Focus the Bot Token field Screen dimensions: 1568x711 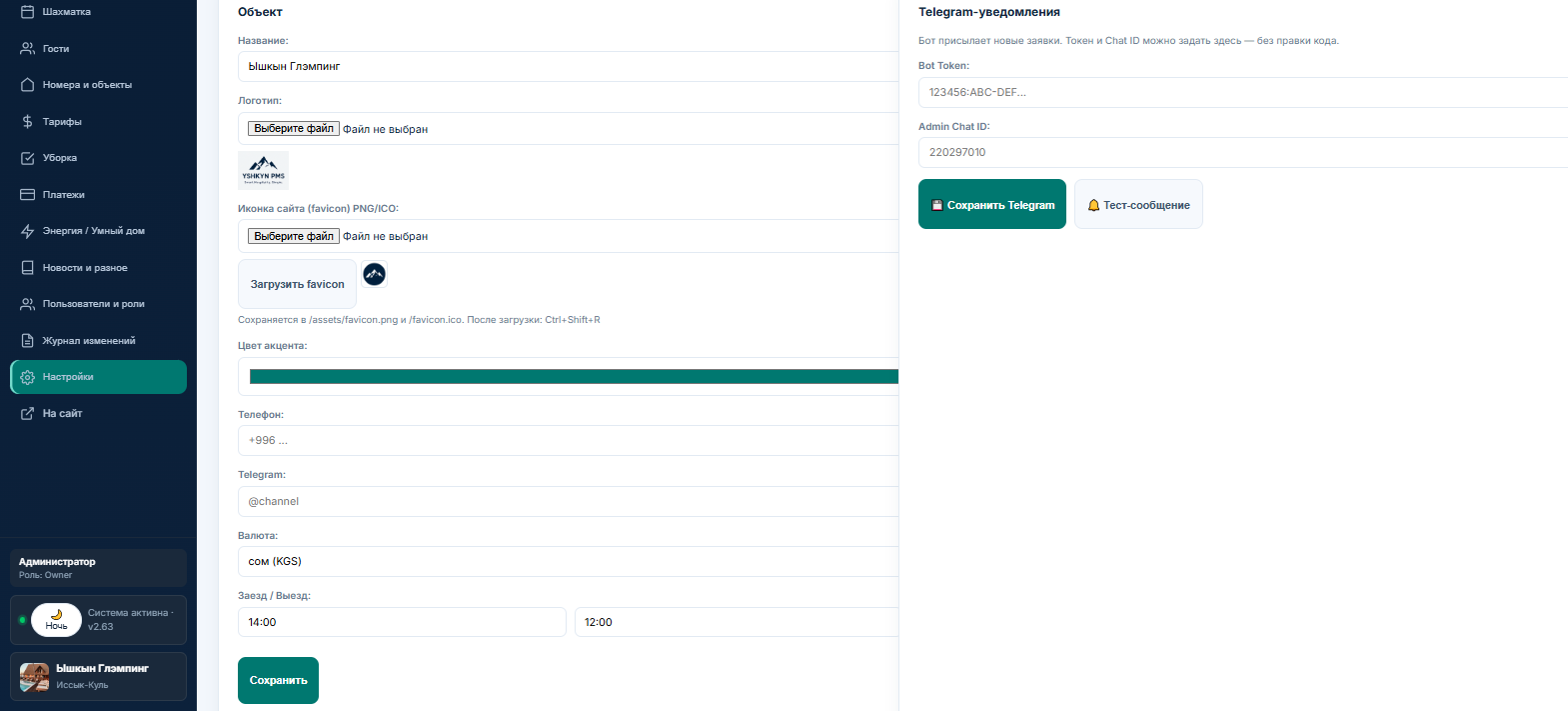click(x=1243, y=92)
